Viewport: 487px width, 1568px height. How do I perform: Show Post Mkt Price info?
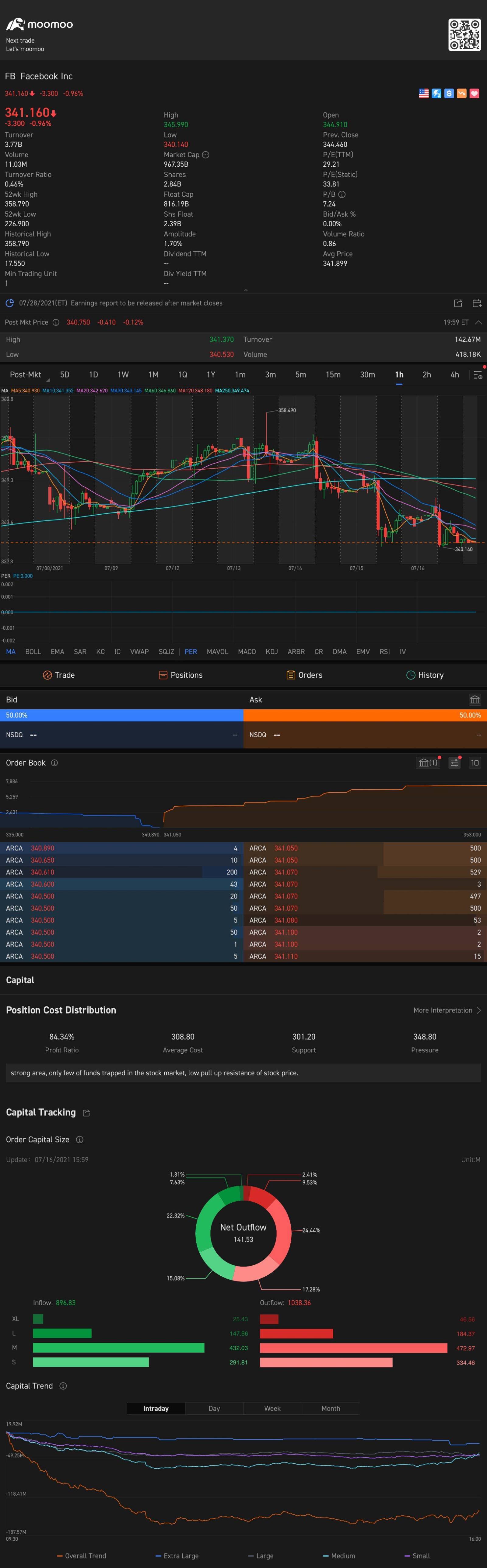(56, 323)
